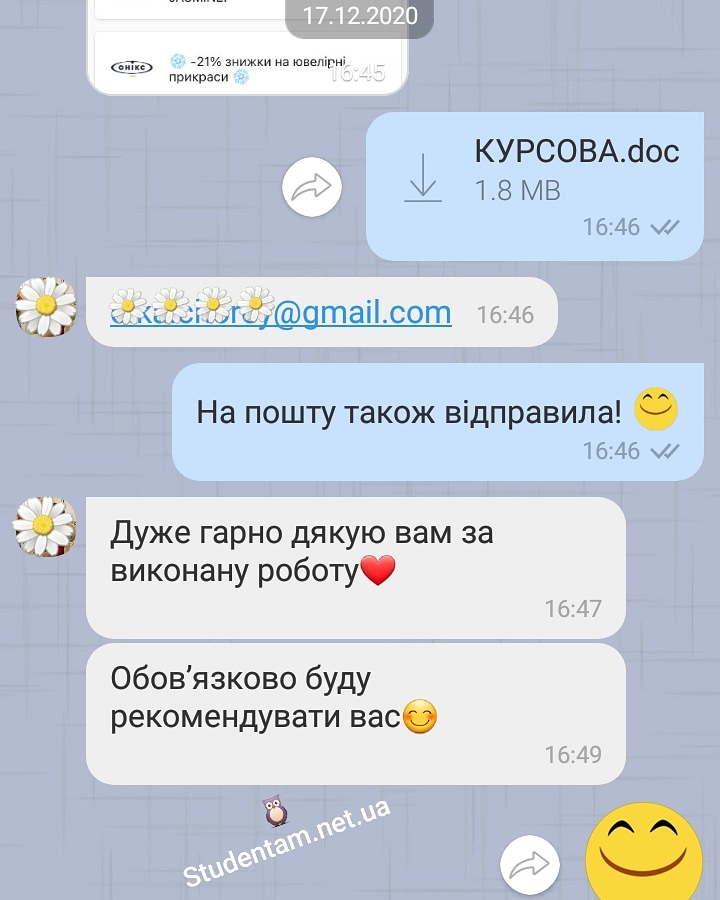Image resolution: width=720 pixels, height=900 pixels.
Task: Select the 'На пошту також відправила!' message
Action: [x=438, y=422]
